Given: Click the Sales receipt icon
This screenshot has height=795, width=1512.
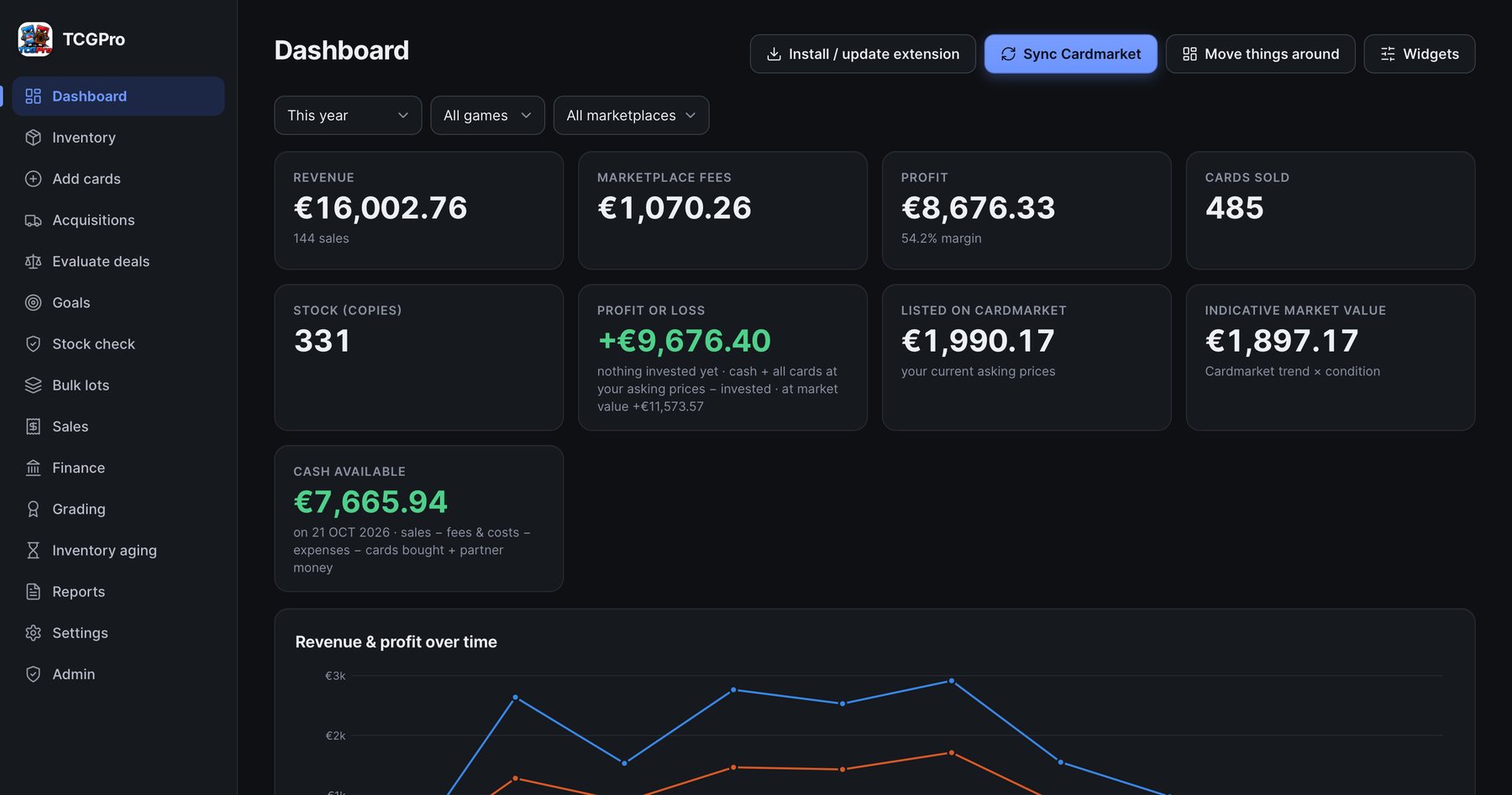Looking at the screenshot, I should click(x=33, y=426).
